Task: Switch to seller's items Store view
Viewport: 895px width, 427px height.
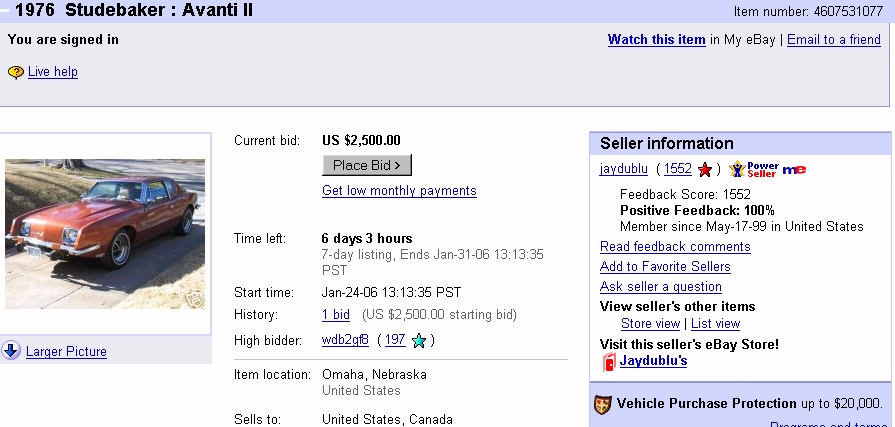Action: (650, 324)
